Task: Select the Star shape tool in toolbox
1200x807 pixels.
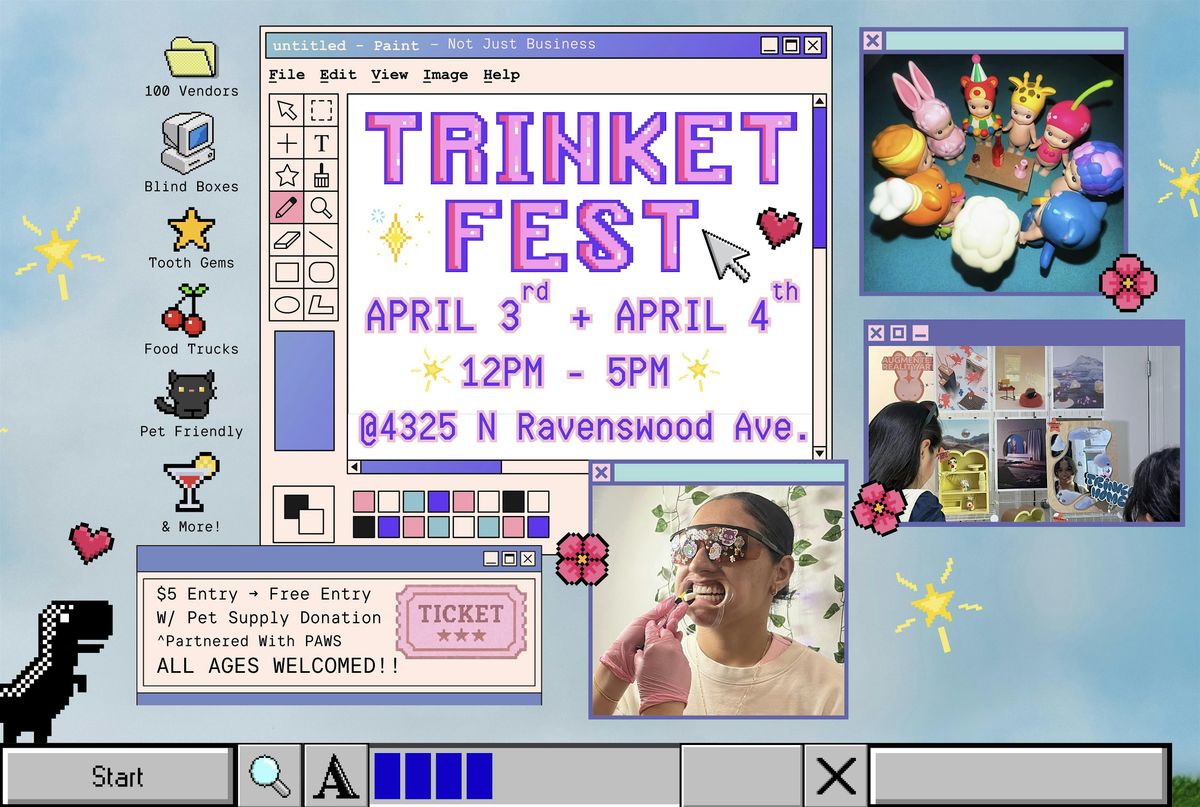Action: (x=287, y=176)
